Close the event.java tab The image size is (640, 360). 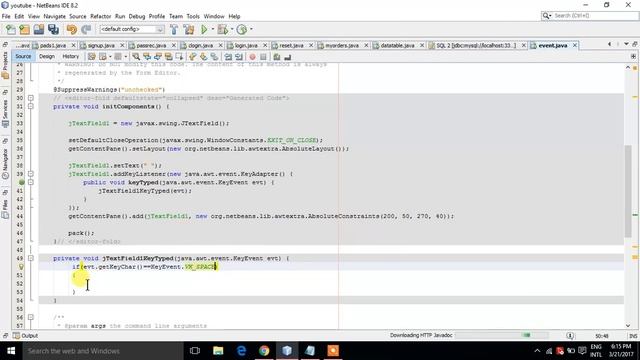(575, 45)
